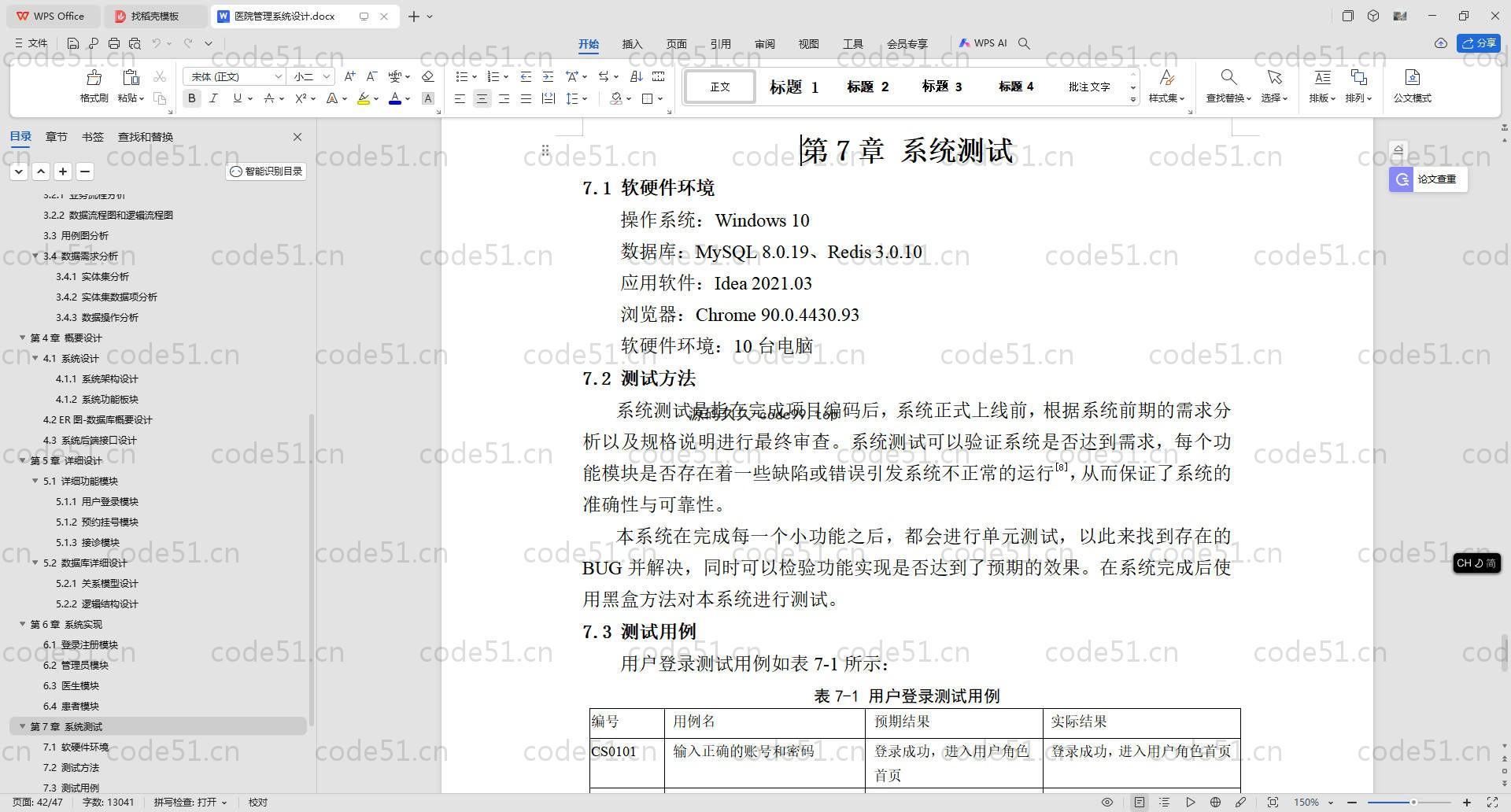This screenshot has width=1511, height=812.
Task: Click the zoom slider handle
Action: [x=1413, y=802]
